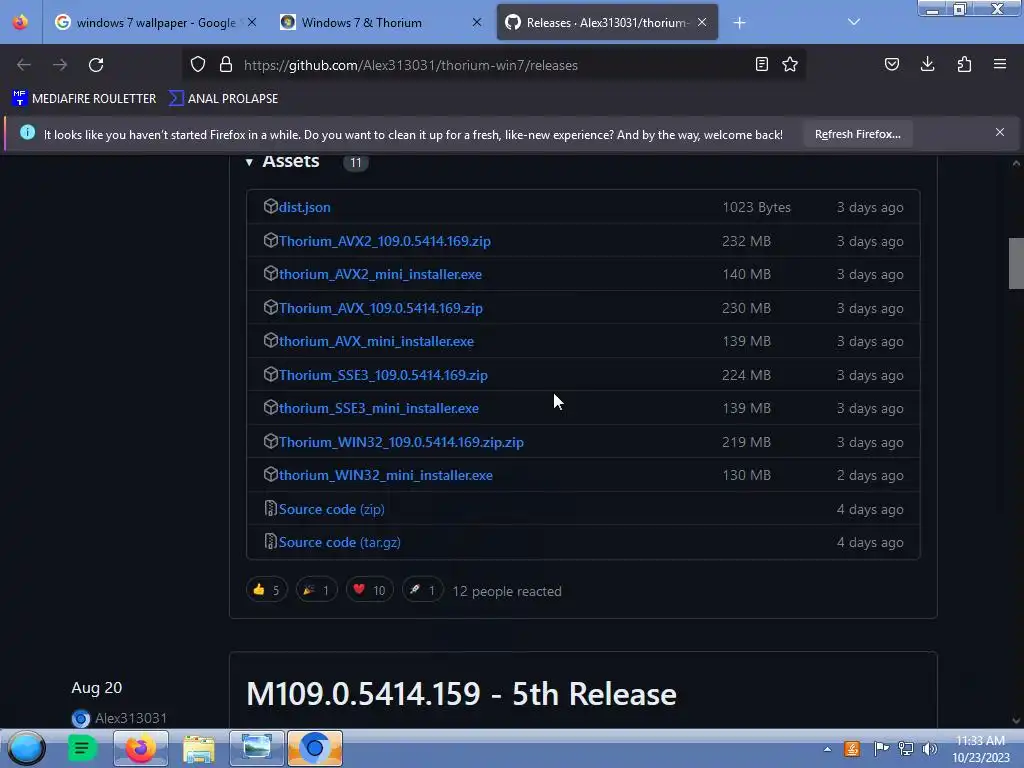Open the list all tabs dropdown
This screenshot has width=1024, height=768.
click(854, 22)
